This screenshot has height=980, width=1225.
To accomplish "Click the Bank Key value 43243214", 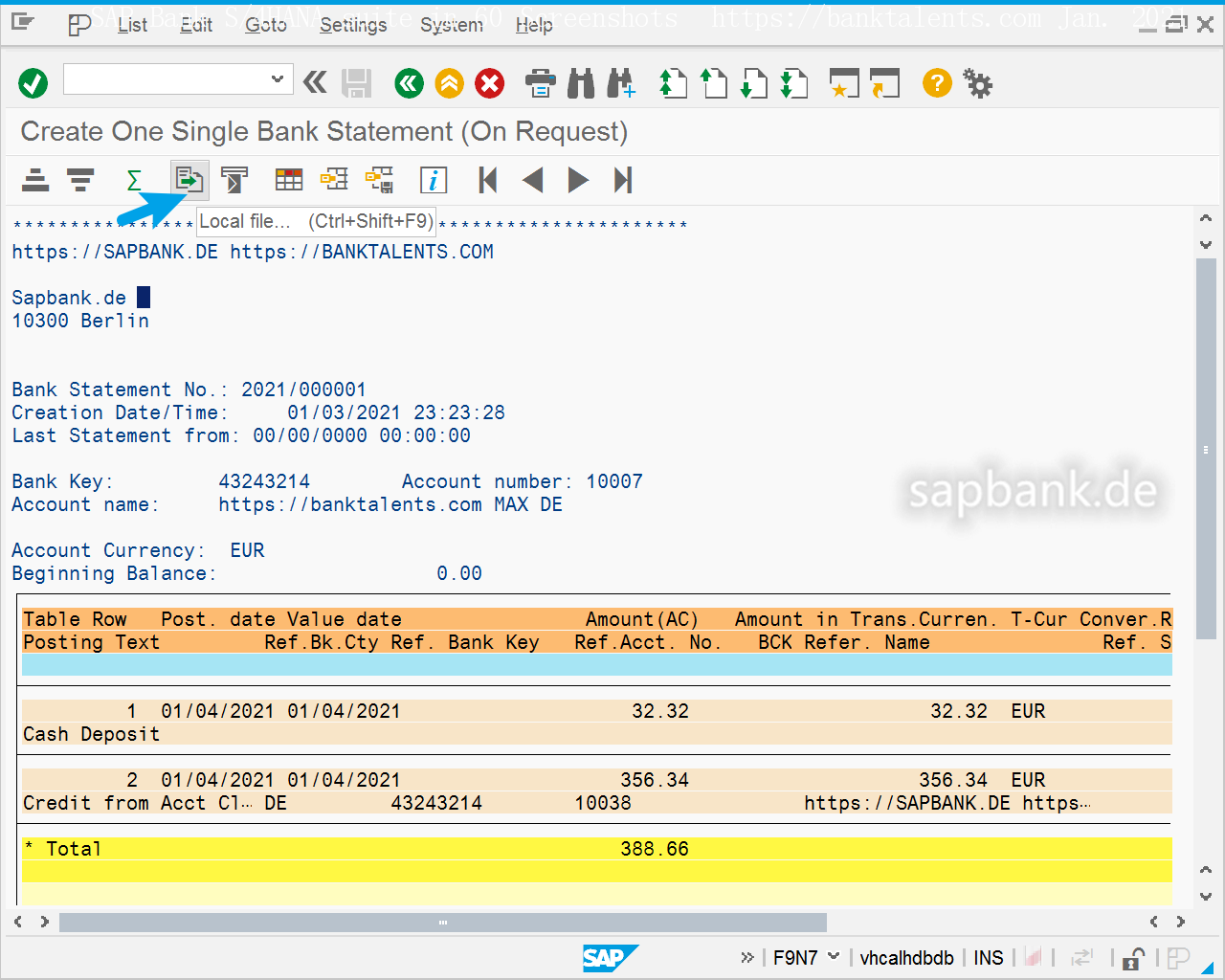I will [264, 481].
